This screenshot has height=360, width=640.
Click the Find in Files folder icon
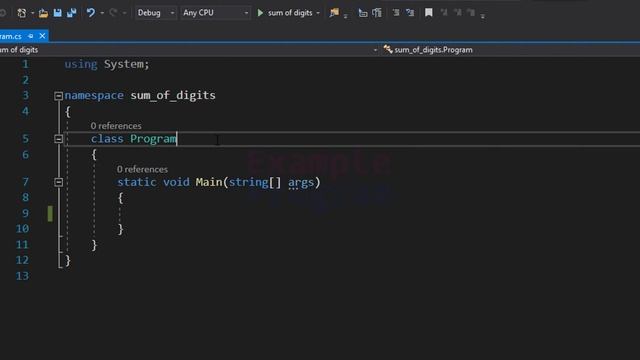click(334, 13)
